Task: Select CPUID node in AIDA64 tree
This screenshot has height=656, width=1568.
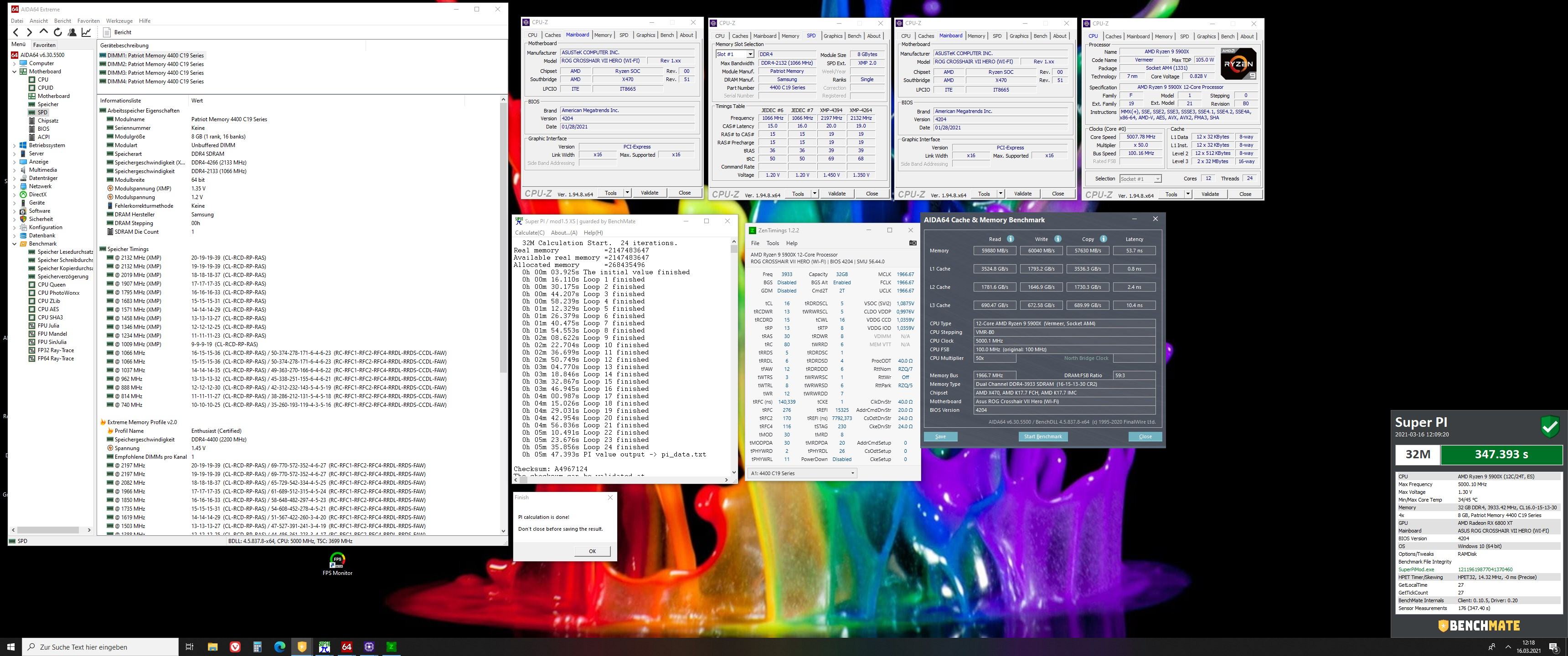Action: tap(46, 87)
